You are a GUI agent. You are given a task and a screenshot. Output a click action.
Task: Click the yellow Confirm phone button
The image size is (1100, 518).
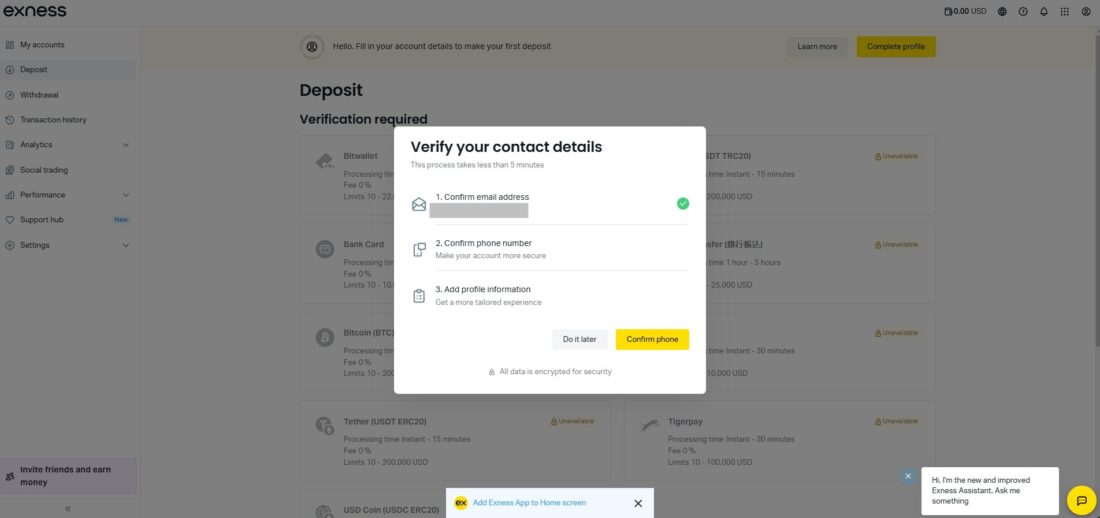pos(652,339)
